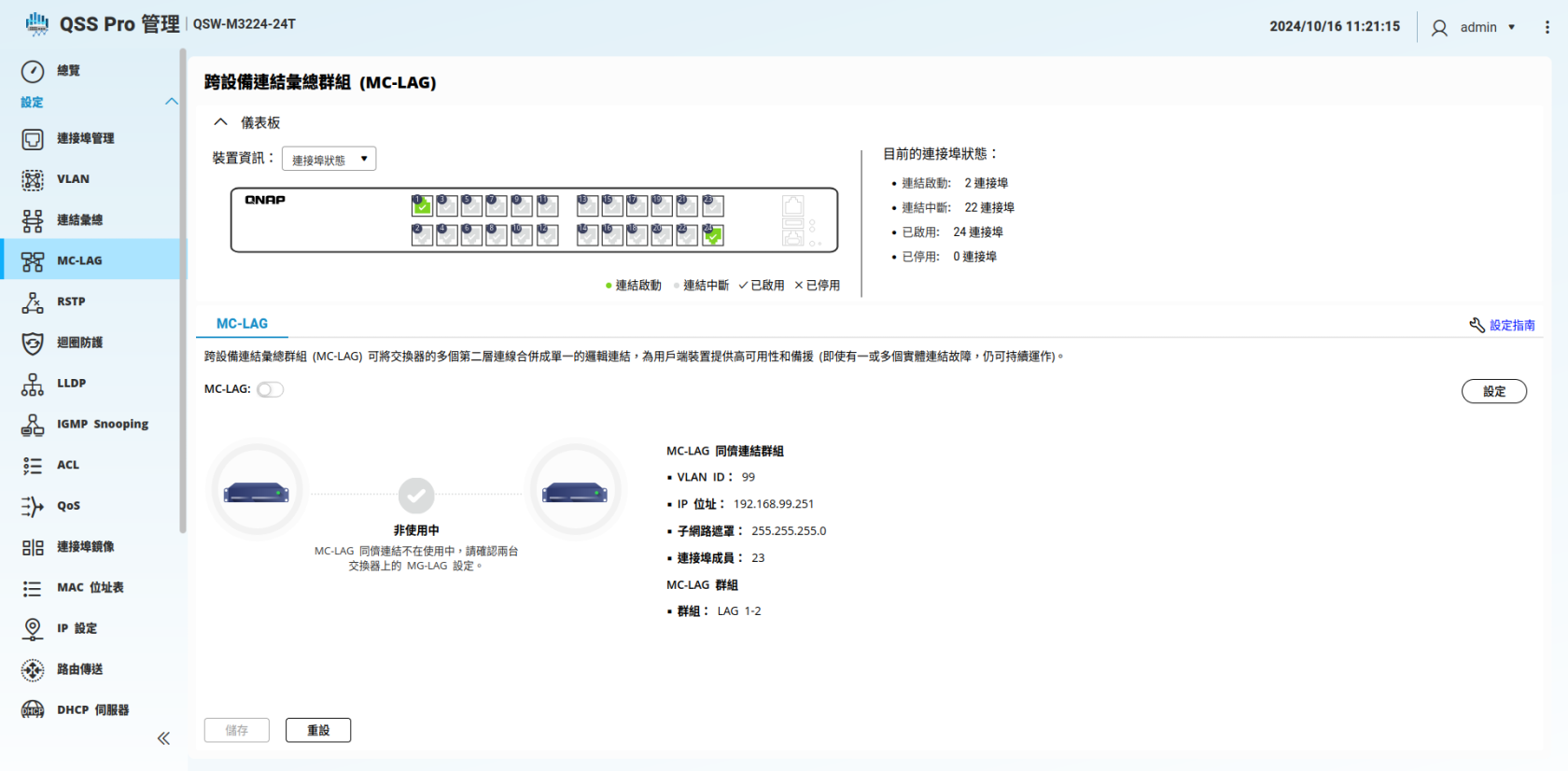The height and width of the screenshot is (771, 1568).
Task: Click the enabled count '24 連接埠'
Action: (978, 231)
